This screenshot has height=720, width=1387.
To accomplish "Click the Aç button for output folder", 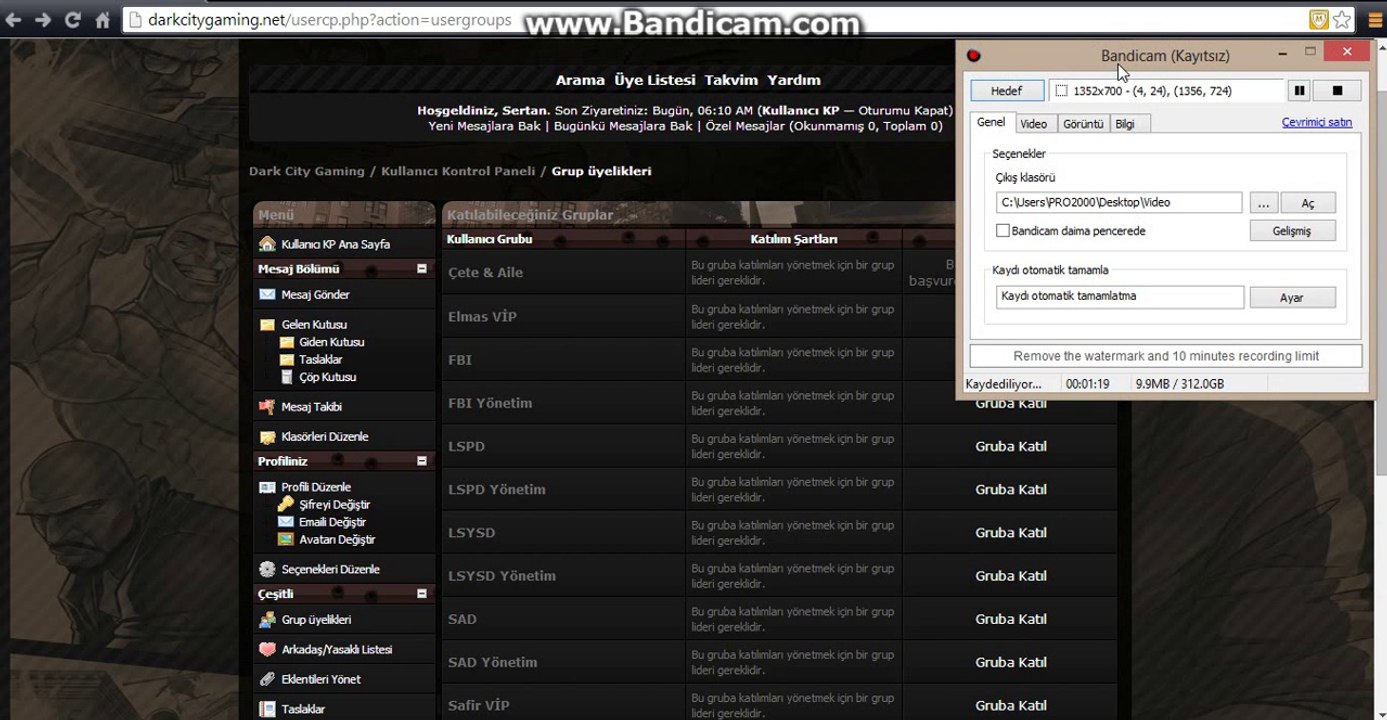I will point(1308,203).
